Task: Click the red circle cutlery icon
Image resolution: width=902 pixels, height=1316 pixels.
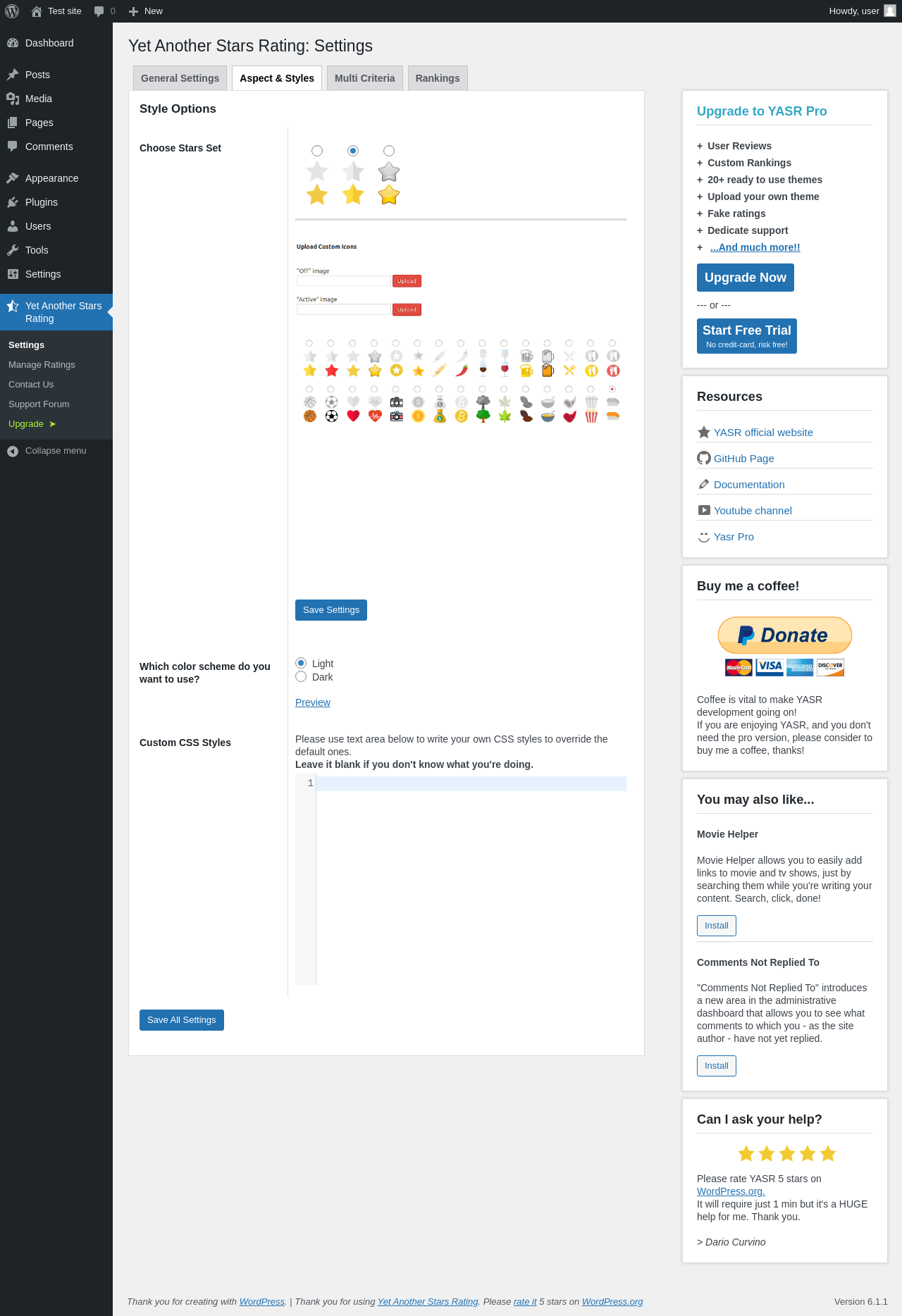Action: click(x=613, y=371)
